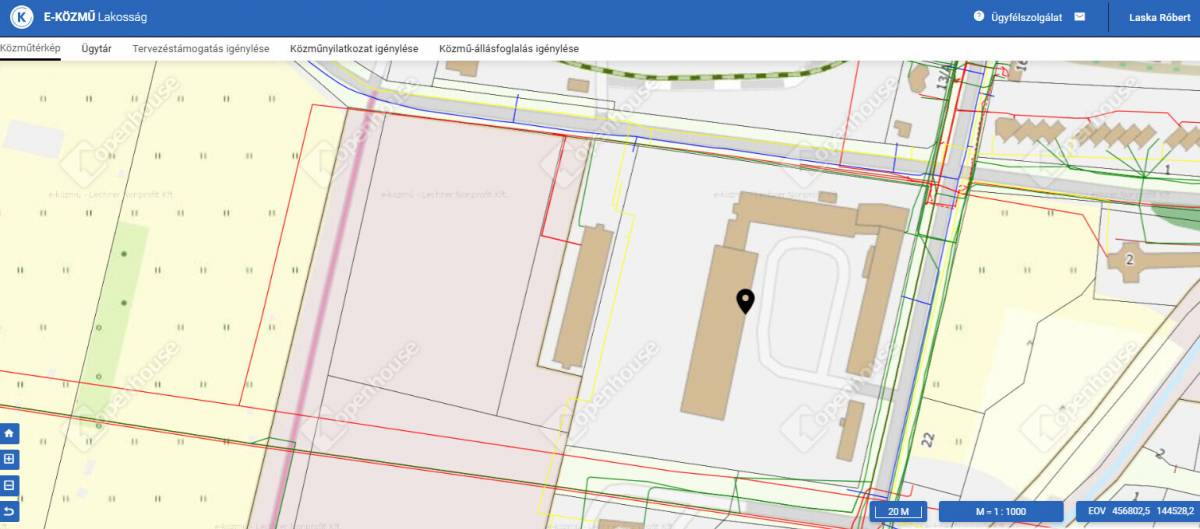Click the EOV coordinates display
This screenshot has height=529, width=1200.
pyautogui.click(x=1137, y=512)
